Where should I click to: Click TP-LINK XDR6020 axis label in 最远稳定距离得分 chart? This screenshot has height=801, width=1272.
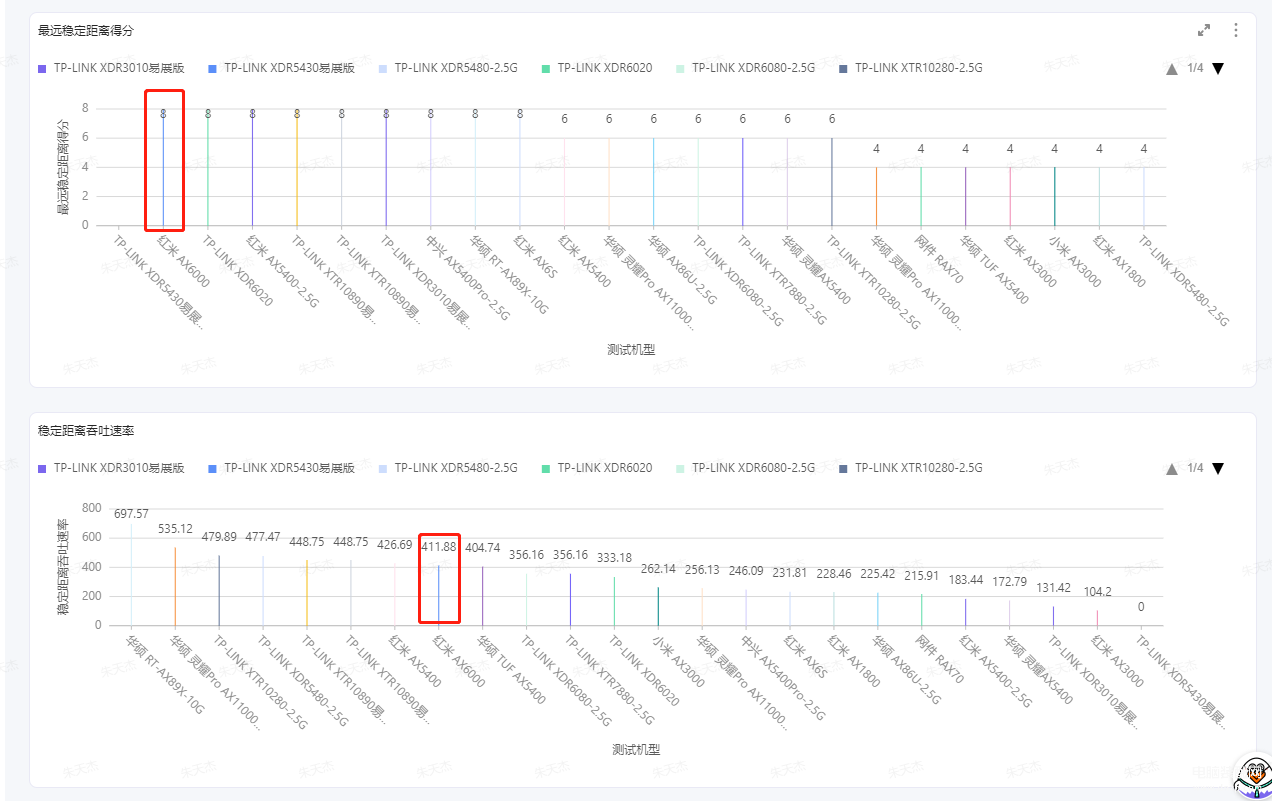pyautogui.click(x=237, y=271)
